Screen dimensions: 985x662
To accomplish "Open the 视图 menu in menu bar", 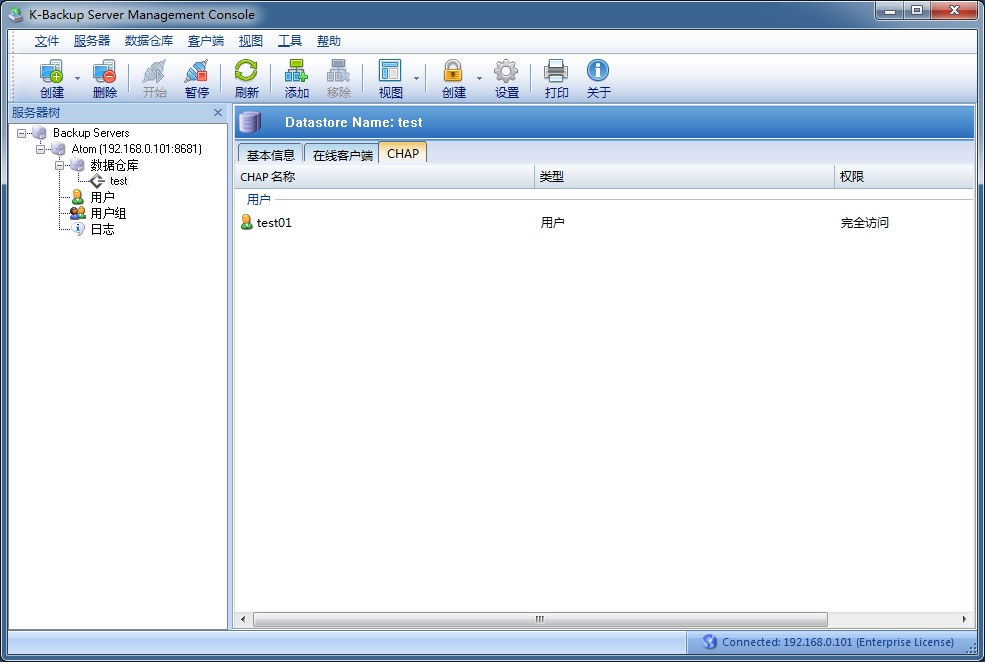I will coord(251,41).
